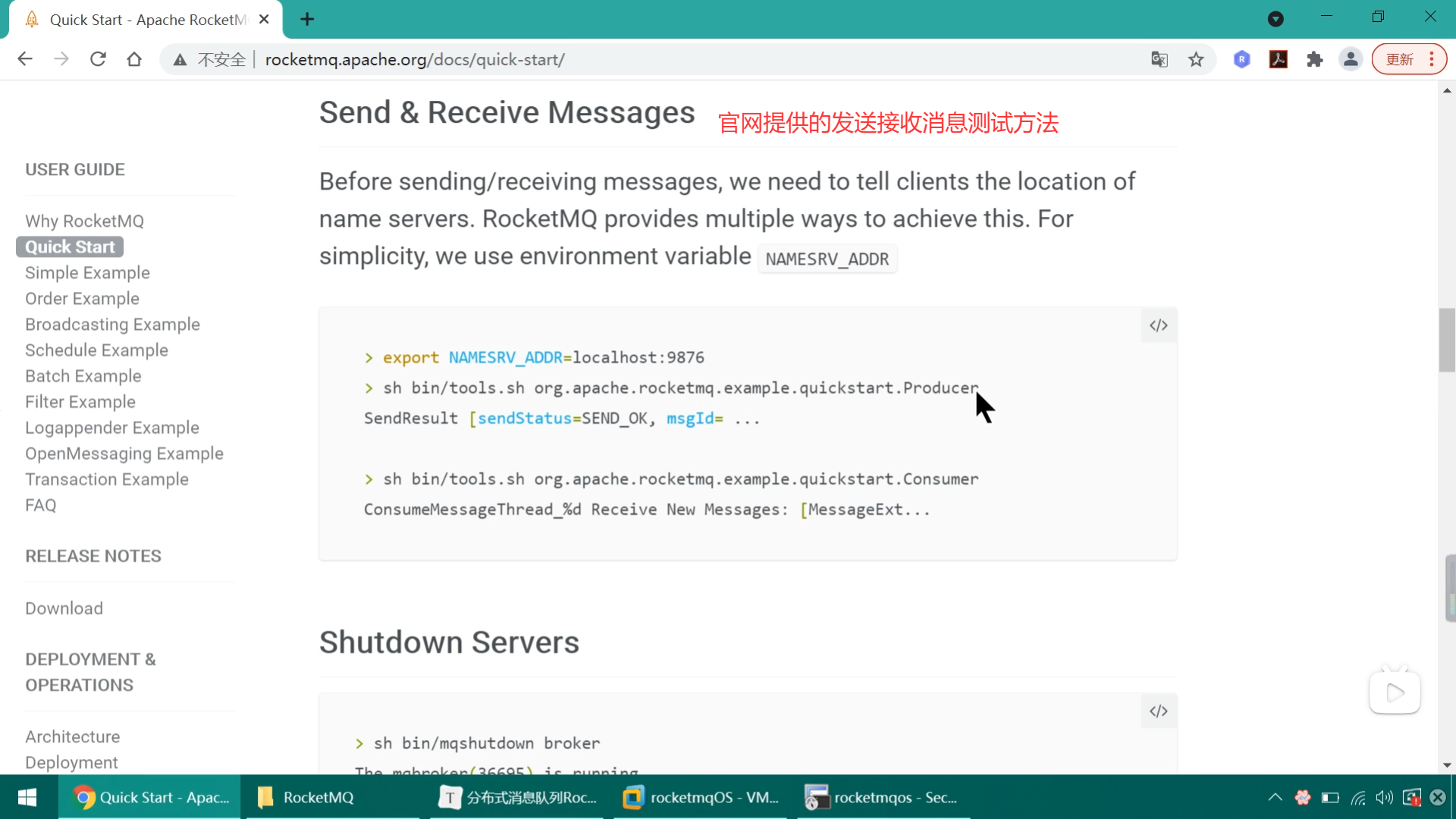
Task: Open a new browser tab
Action: pos(307,19)
